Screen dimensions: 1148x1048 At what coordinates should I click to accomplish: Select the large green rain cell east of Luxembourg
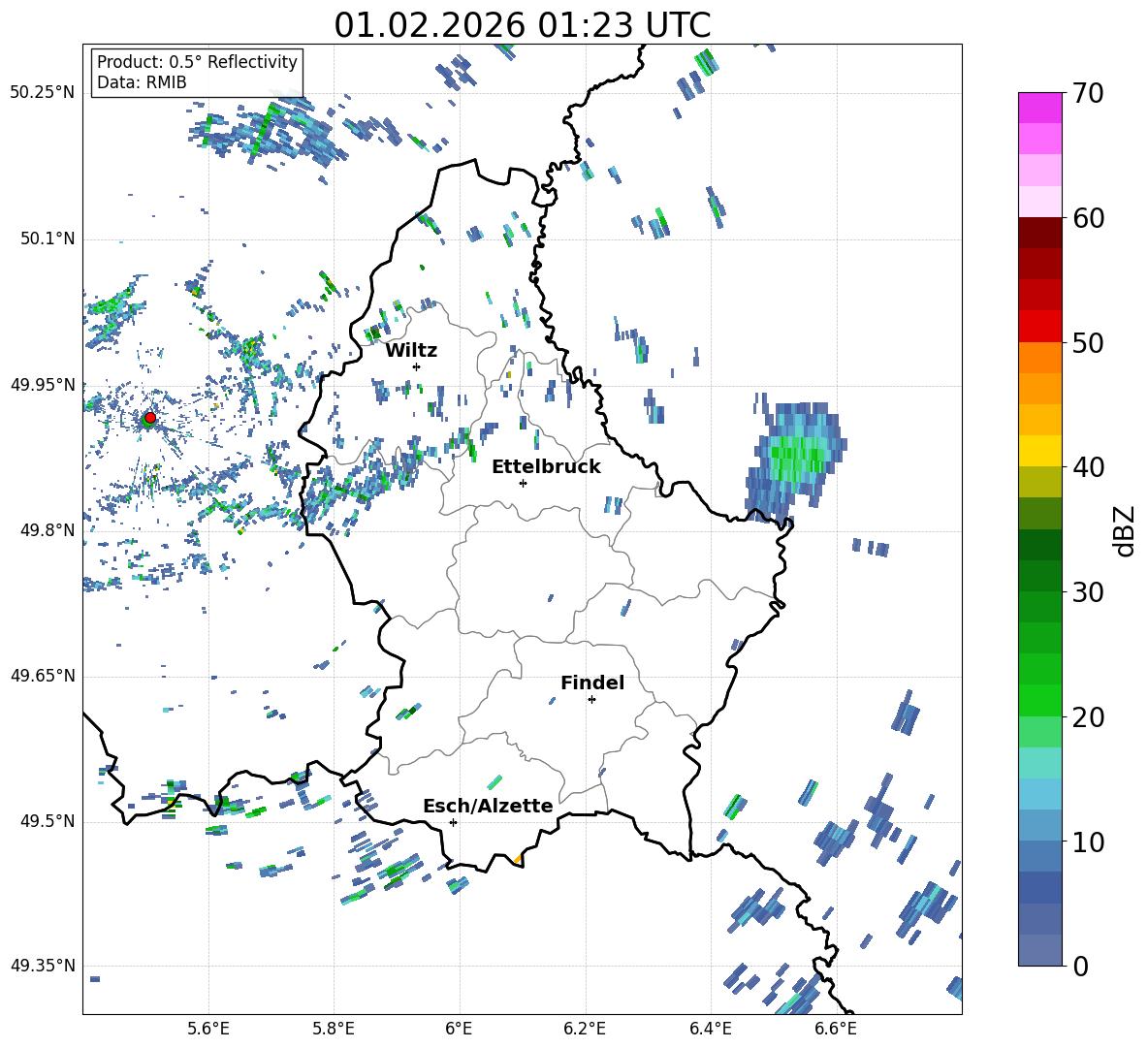click(797, 454)
